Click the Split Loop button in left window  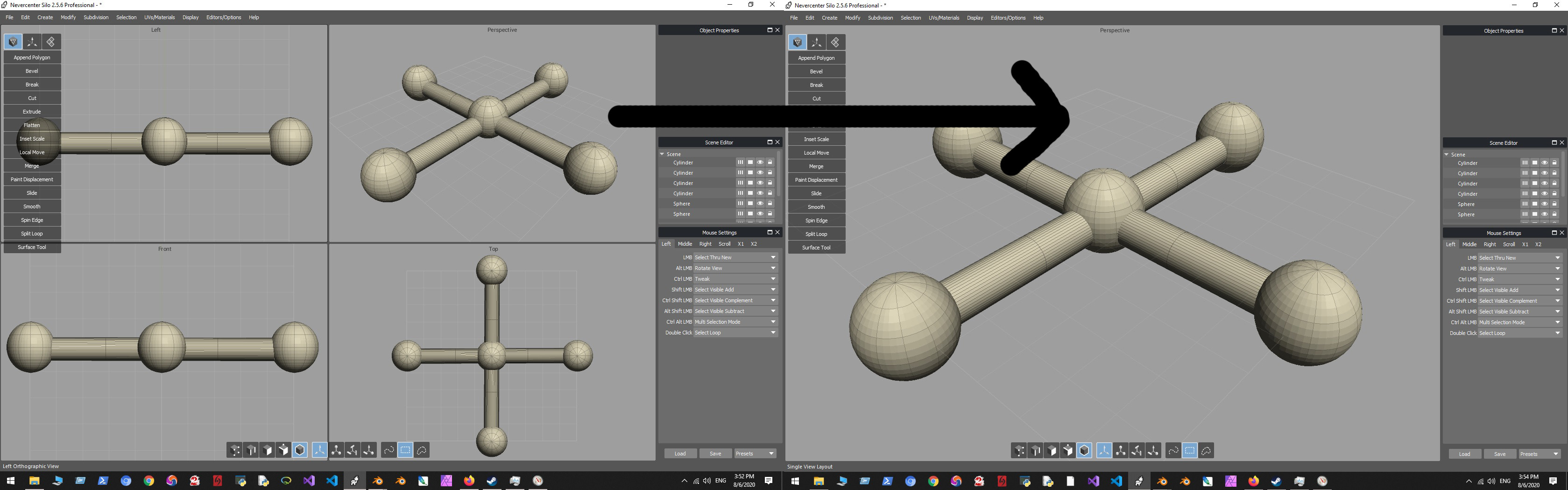coord(32,233)
